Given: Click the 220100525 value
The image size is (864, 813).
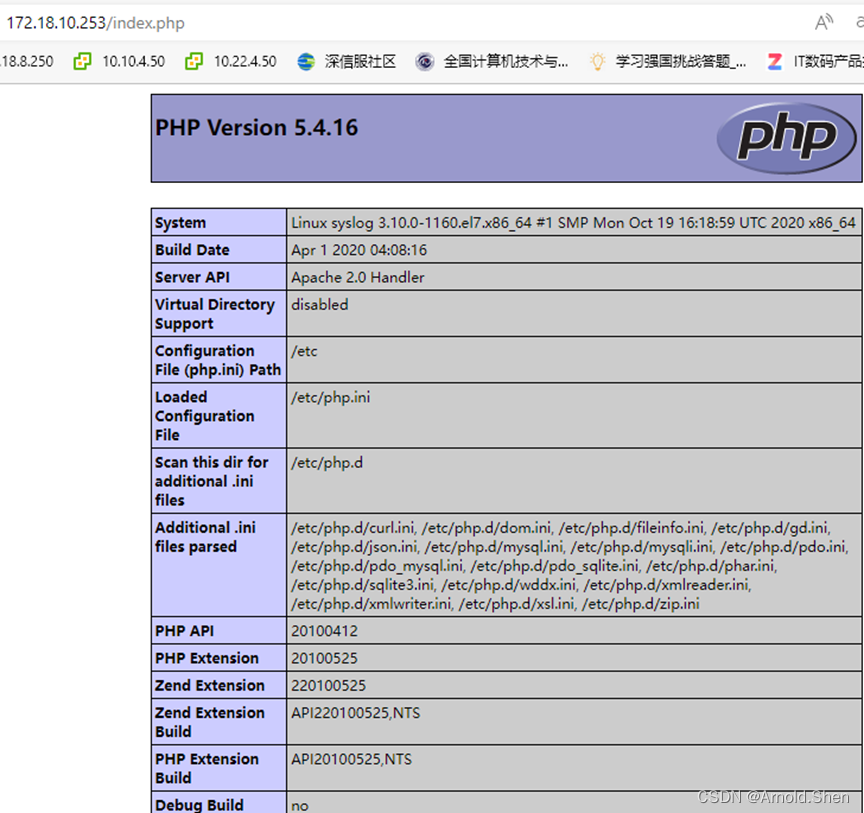Looking at the screenshot, I should point(328,686).
